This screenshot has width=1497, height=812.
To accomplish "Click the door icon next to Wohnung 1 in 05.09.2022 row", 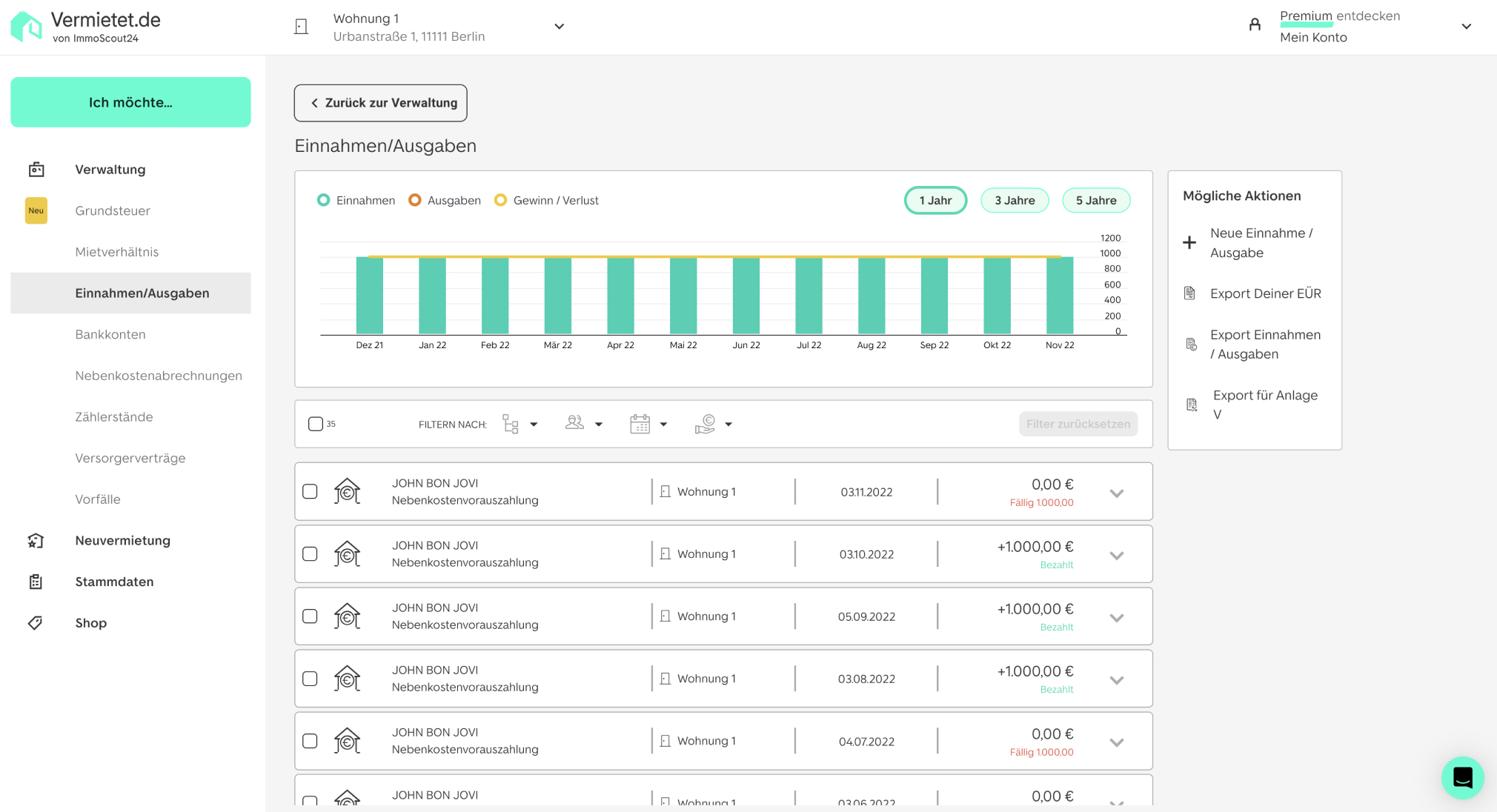I will [x=665, y=616].
